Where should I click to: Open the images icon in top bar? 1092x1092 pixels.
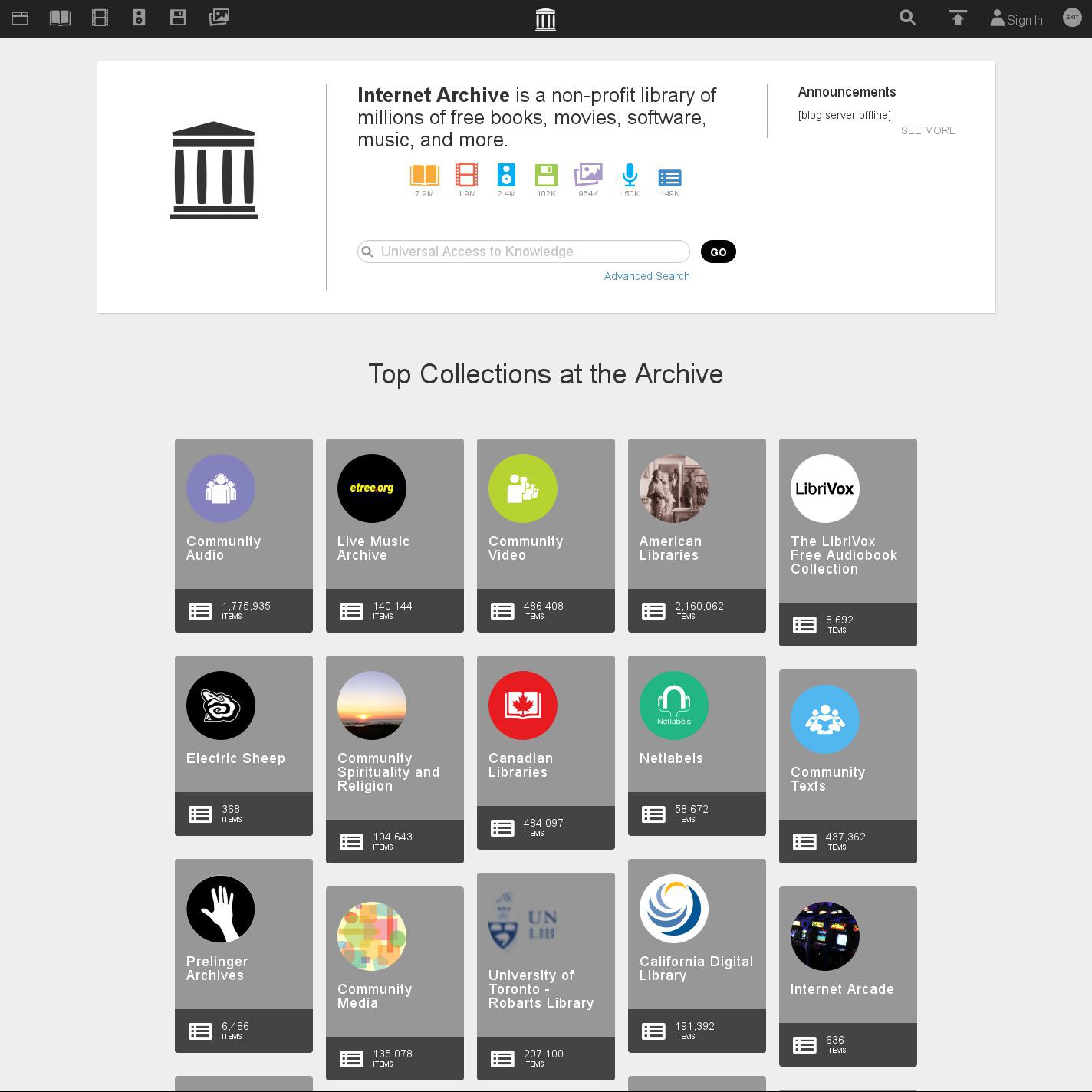[219, 18]
